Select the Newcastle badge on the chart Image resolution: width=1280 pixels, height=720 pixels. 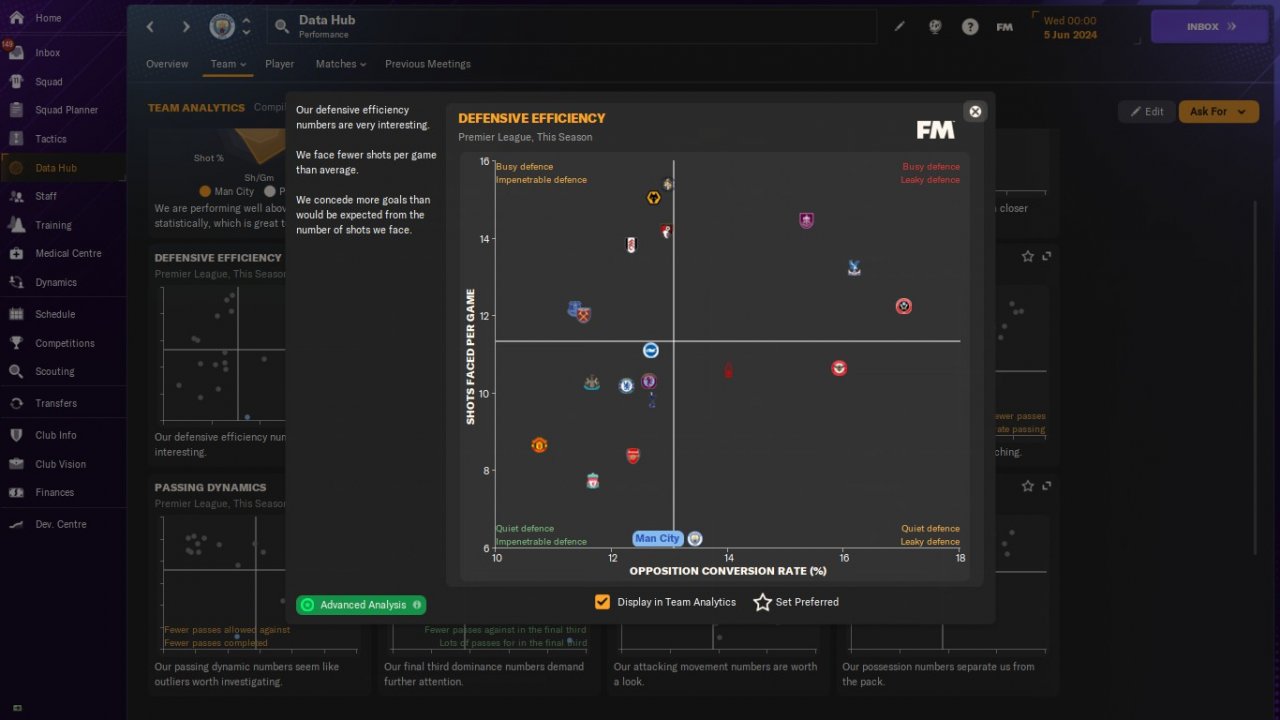click(x=591, y=382)
